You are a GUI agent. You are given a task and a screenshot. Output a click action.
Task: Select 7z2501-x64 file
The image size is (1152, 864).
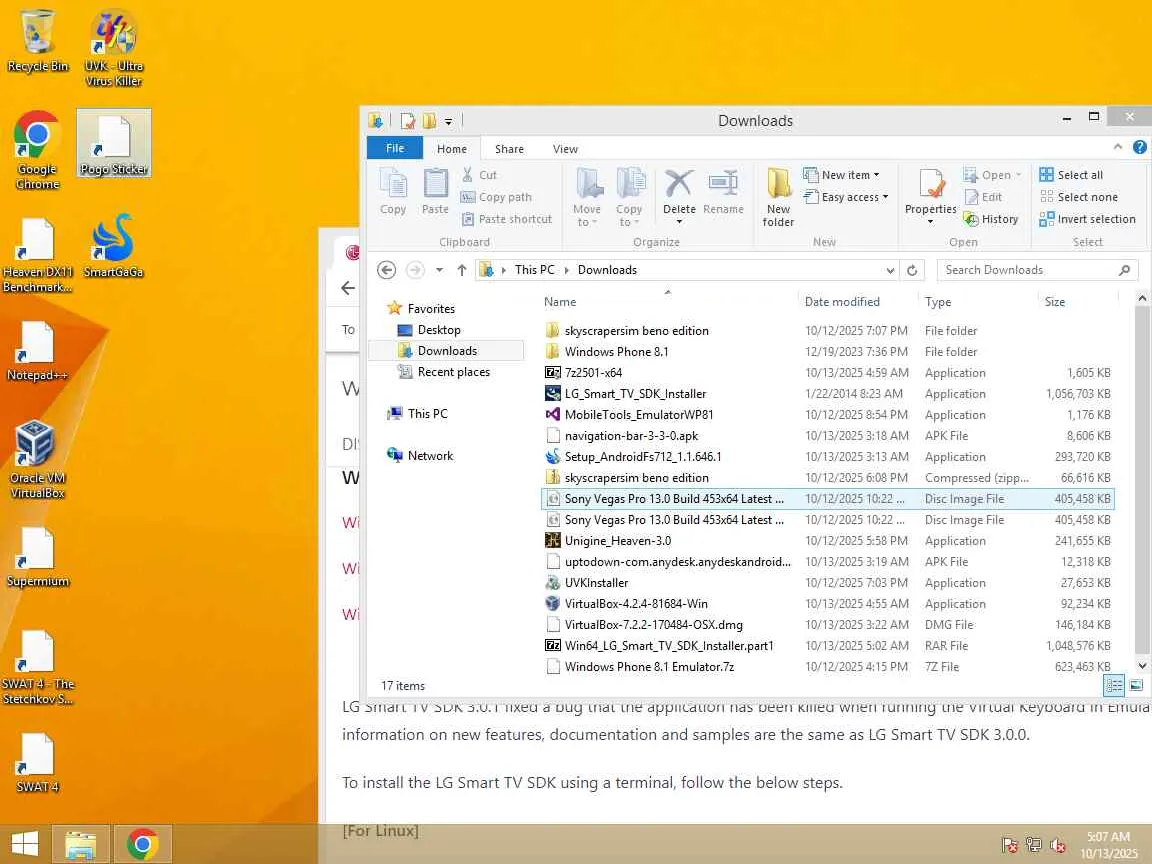click(x=827, y=372)
